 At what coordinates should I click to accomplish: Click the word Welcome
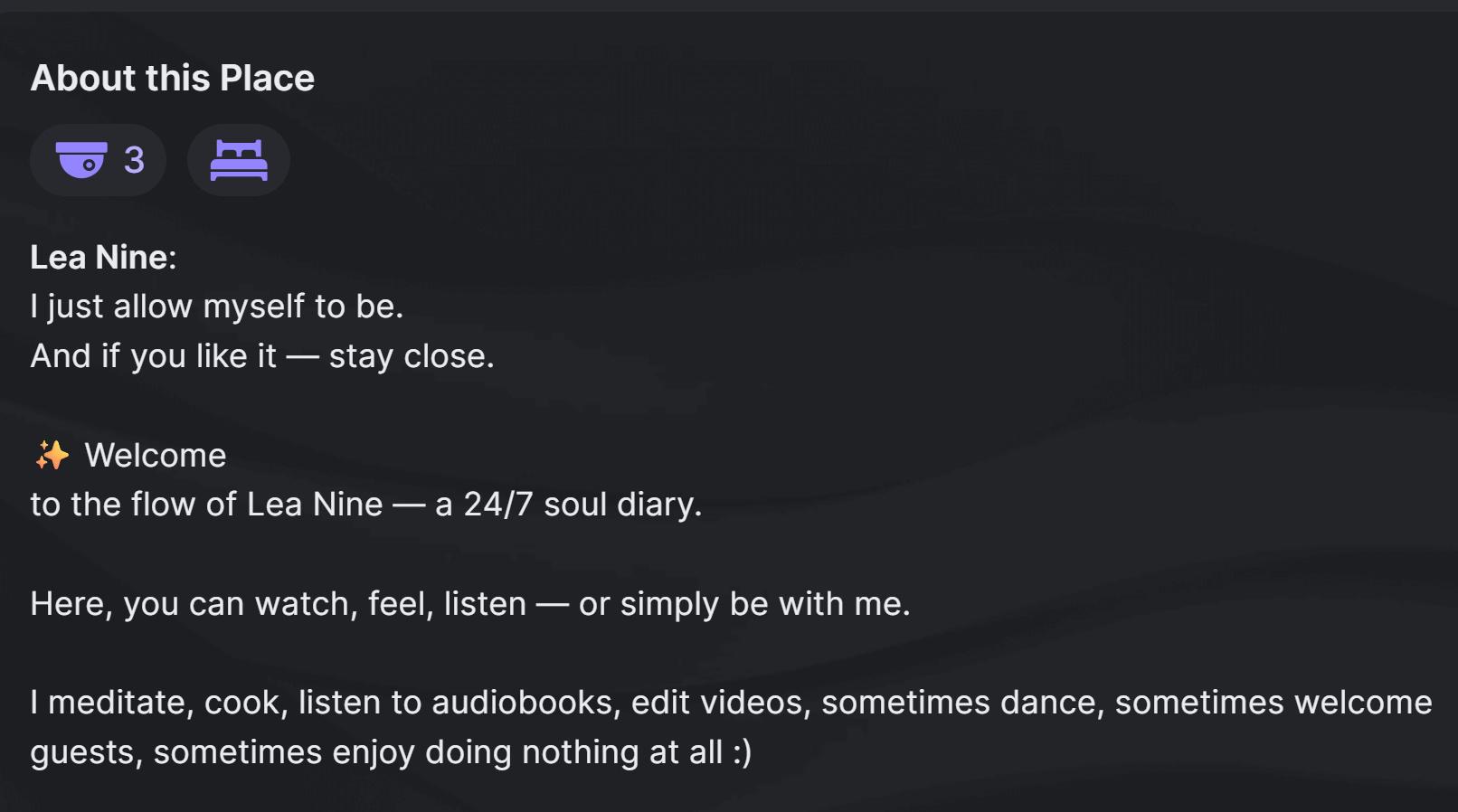click(x=156, y=455)
